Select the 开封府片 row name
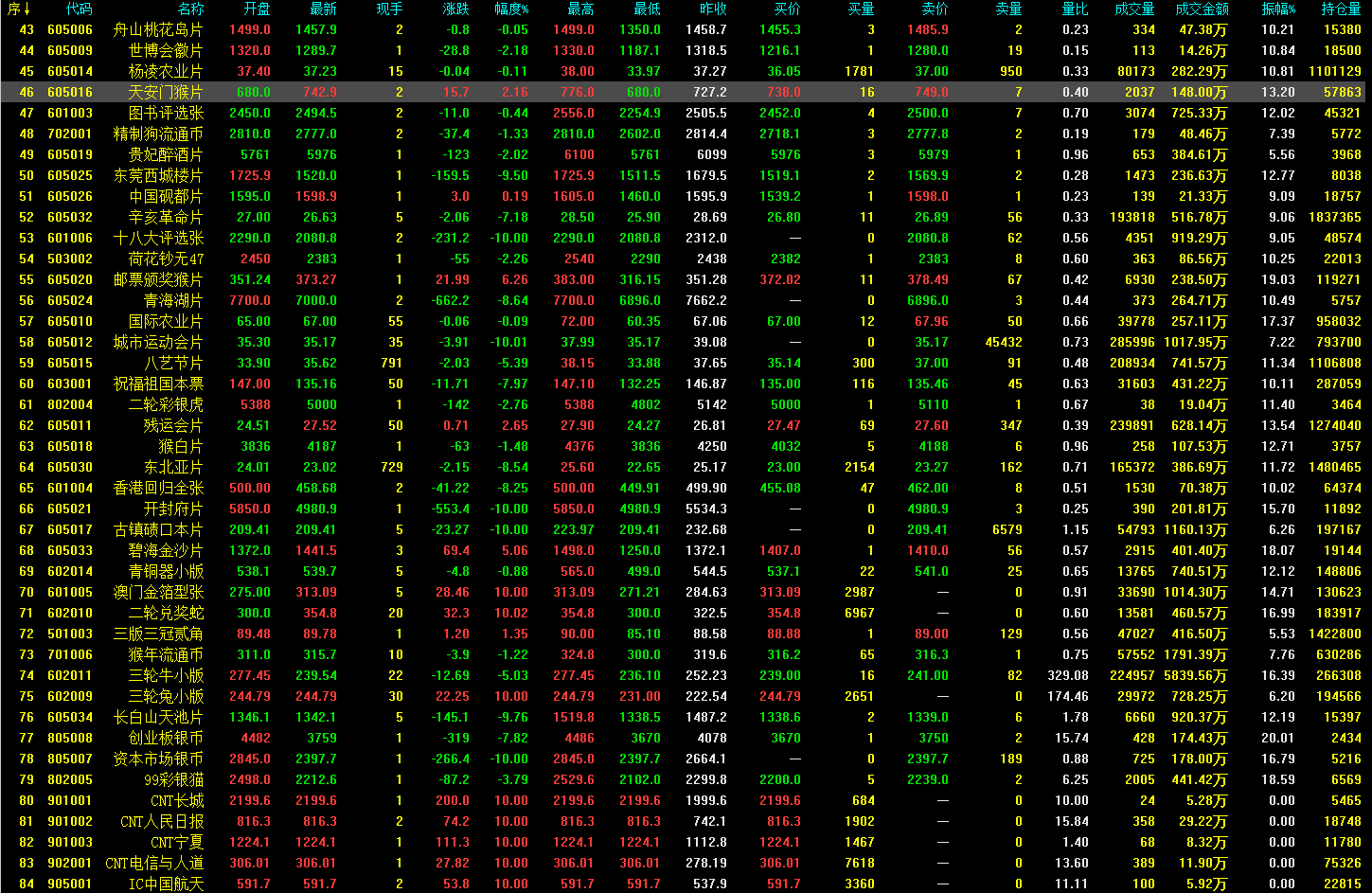Image resolution: width=1372 pixels, height=893 pixels. click(173, 509)
